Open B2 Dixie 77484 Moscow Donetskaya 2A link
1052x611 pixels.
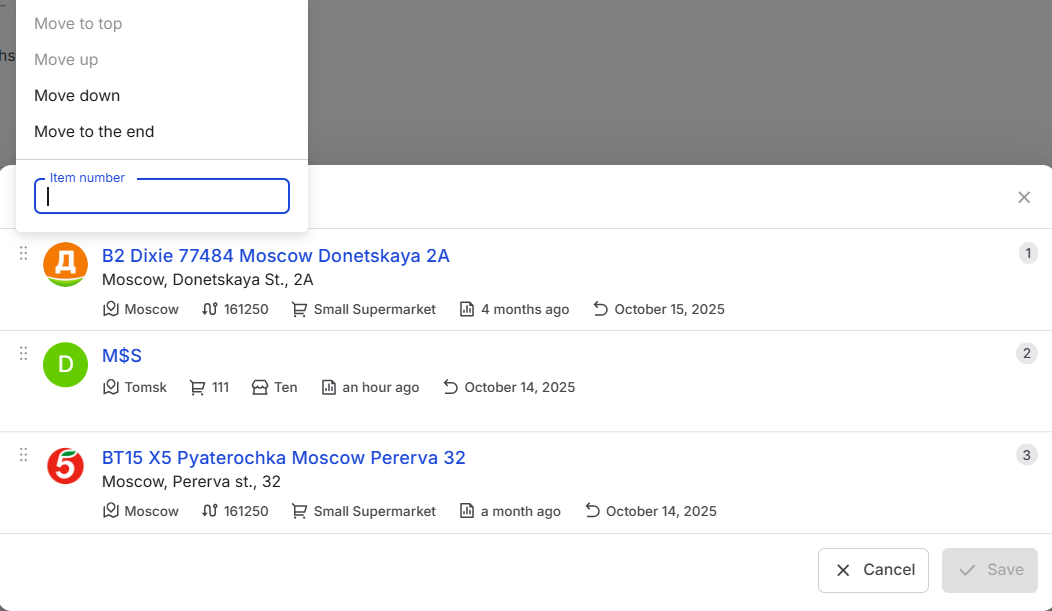point(276,256)
